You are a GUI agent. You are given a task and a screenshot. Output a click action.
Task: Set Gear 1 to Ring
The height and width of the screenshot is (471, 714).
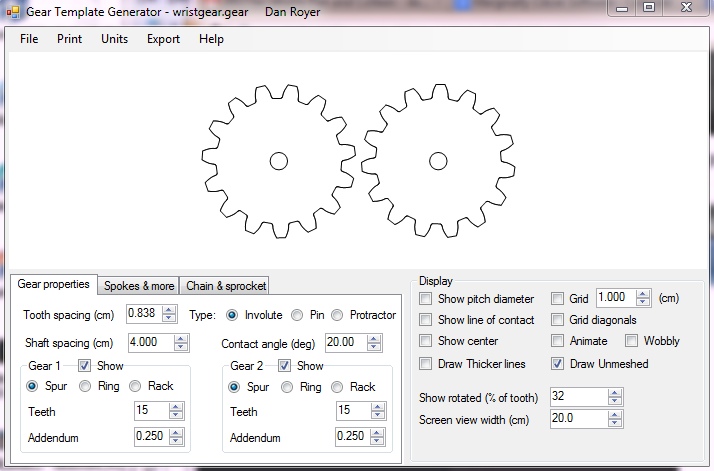(x=85, y=386)
